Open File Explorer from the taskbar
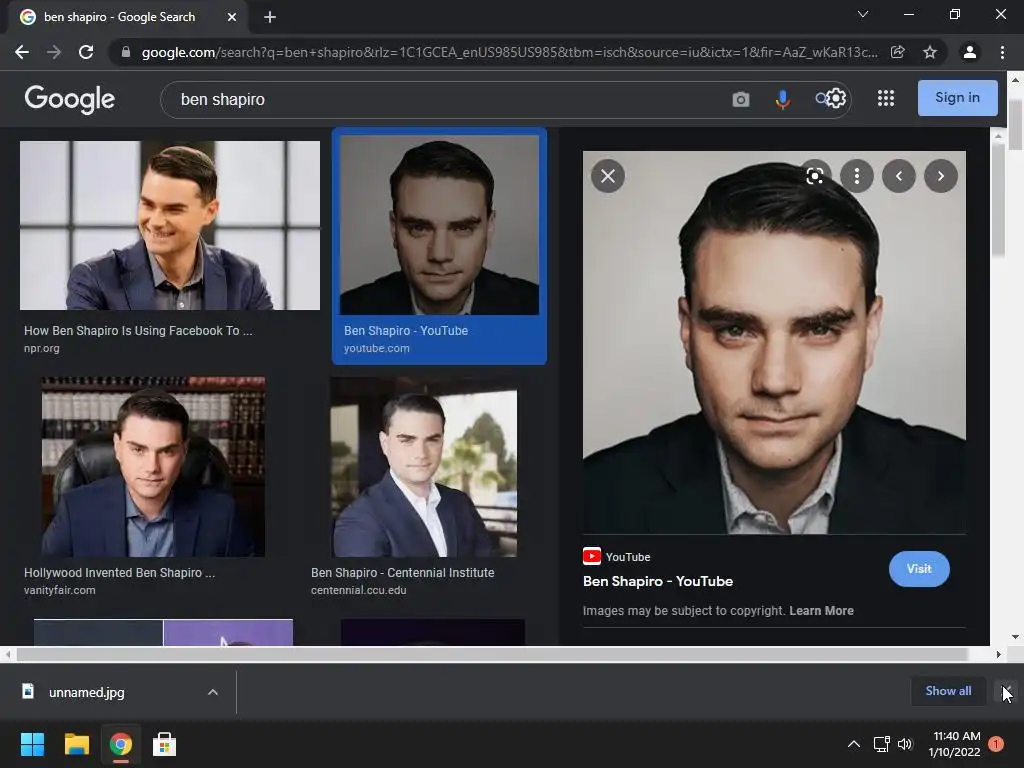This screenshot has width=1024, height=768. [76, 744]
